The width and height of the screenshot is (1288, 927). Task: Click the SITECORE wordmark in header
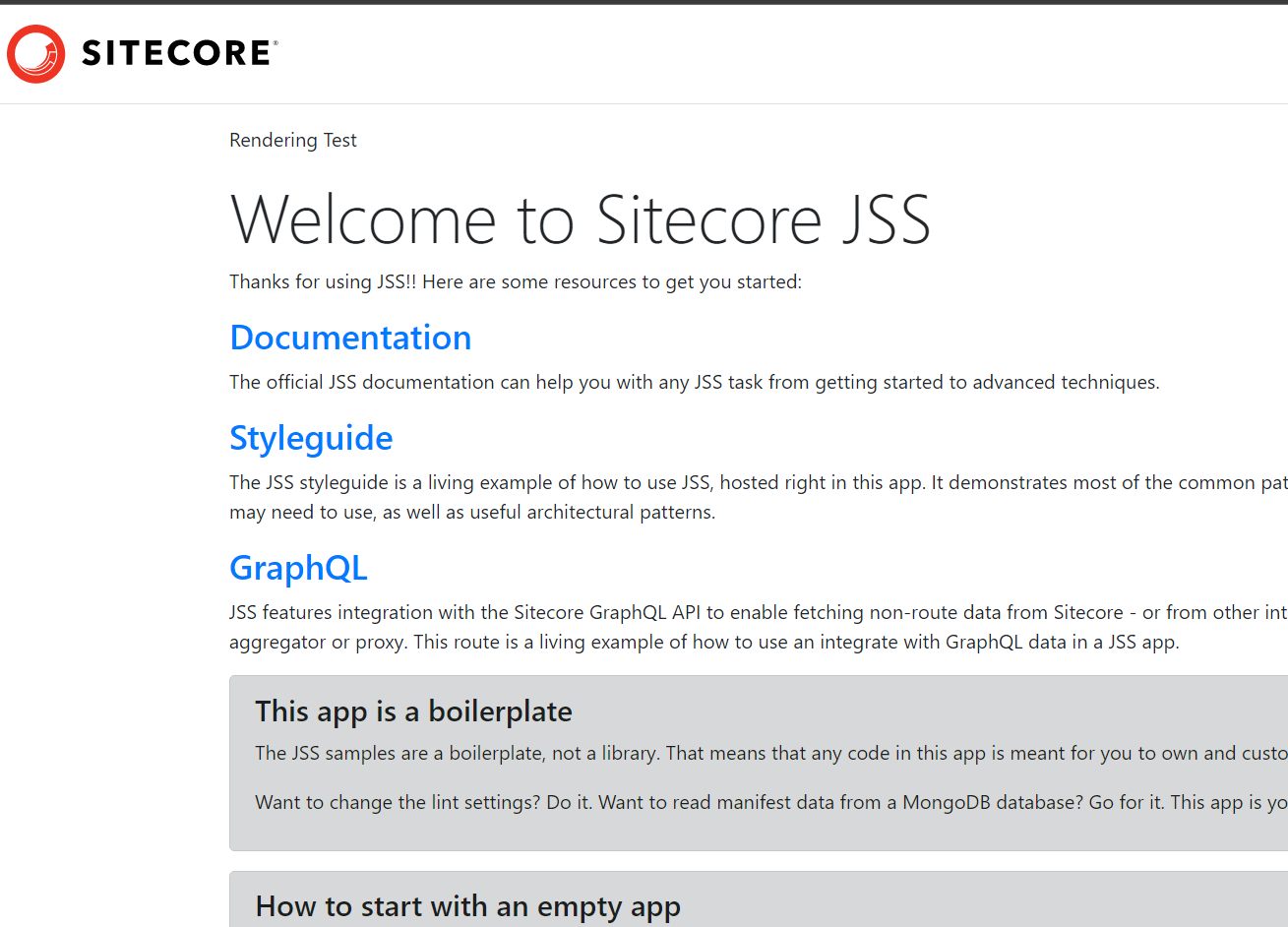[x=179, y=53]
